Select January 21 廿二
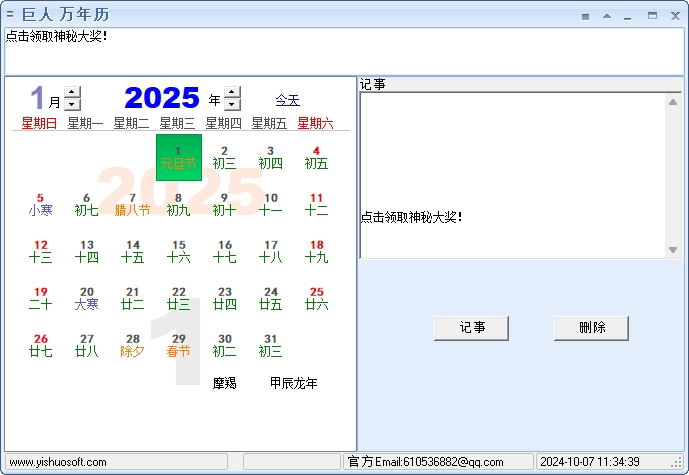The height and width of the screenshot is (475, 689). click(133, 298)
